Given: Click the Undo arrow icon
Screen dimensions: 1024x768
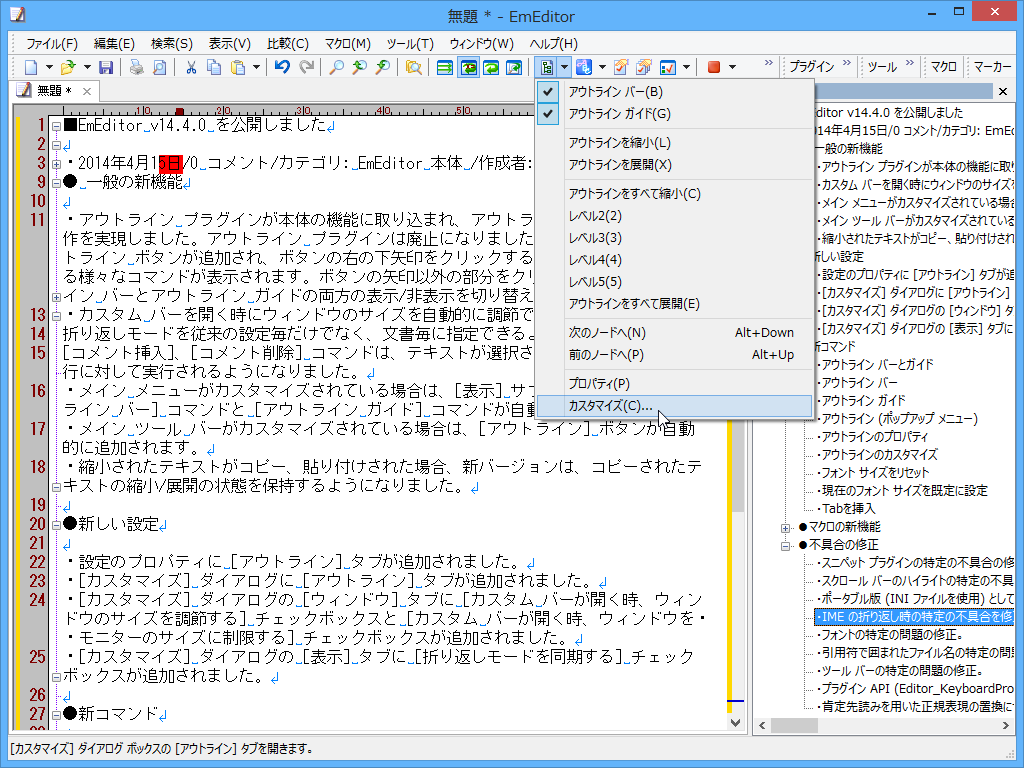Looking at the screenshot, I should click(282, 67).
